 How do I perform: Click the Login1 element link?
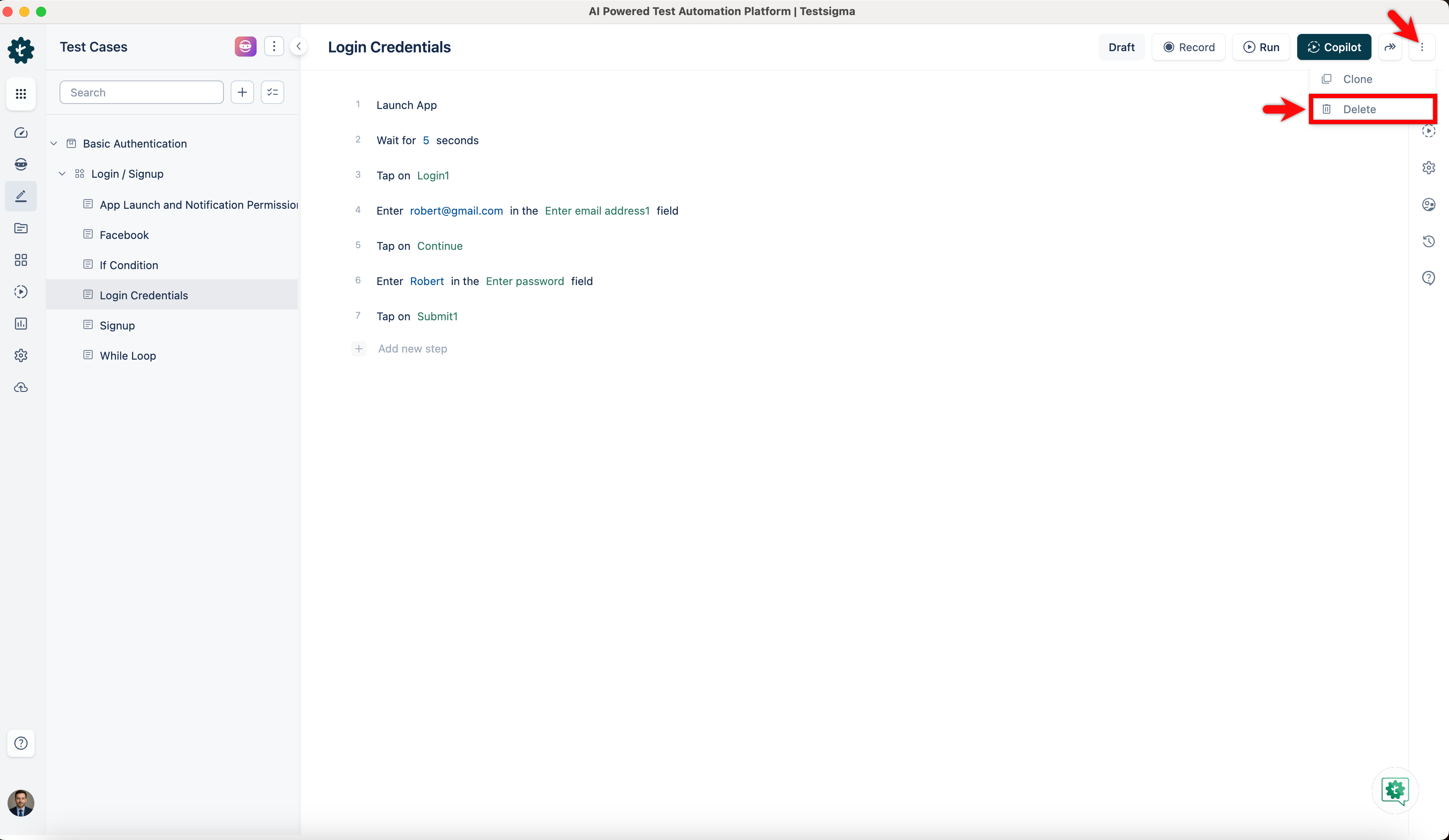(x=433, y=175)
